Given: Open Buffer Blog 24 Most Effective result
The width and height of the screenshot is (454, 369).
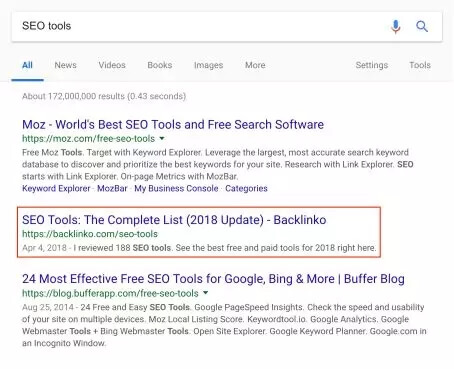Looking at the screenshot, I should click(213, 279).
